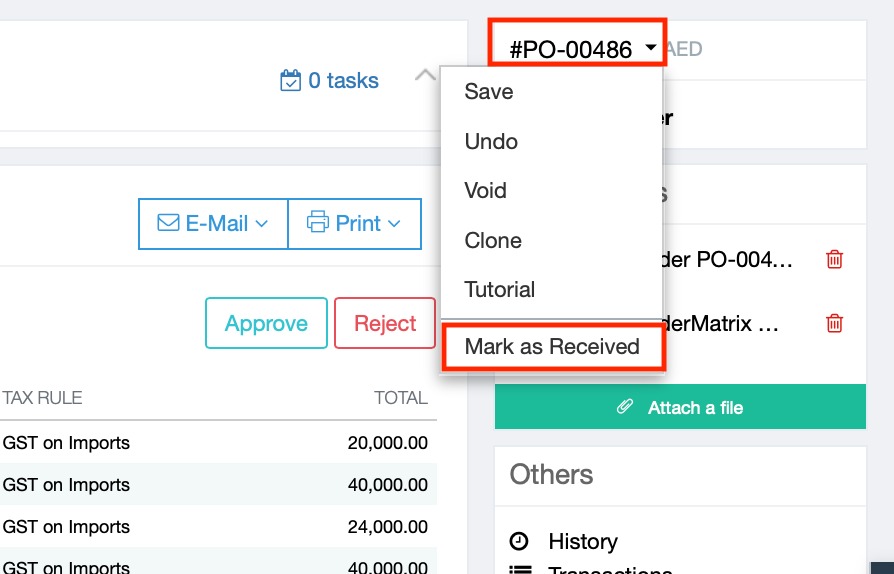Pick the Void menu option
This screenshot has height=574, width=894.
(x=486, y=191)
